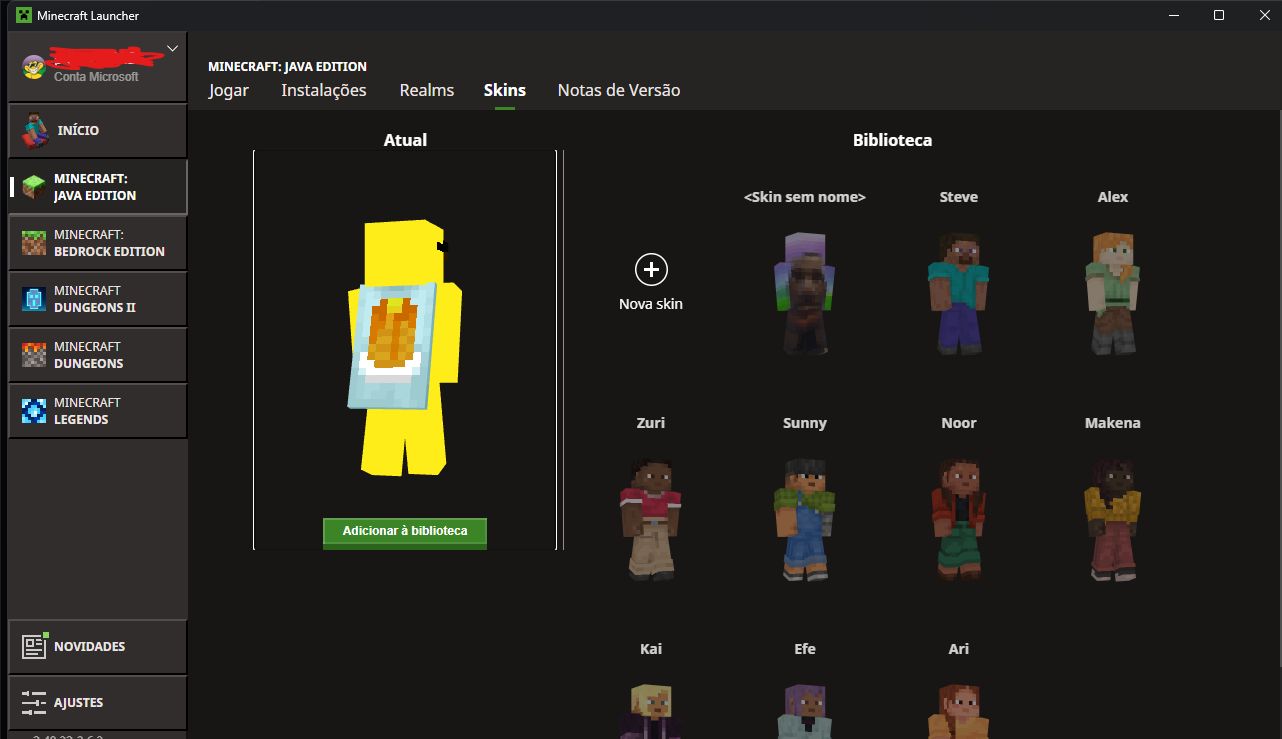Click the Biblioteca heading
Screen dimensions: 1282x739
(892, 140)
